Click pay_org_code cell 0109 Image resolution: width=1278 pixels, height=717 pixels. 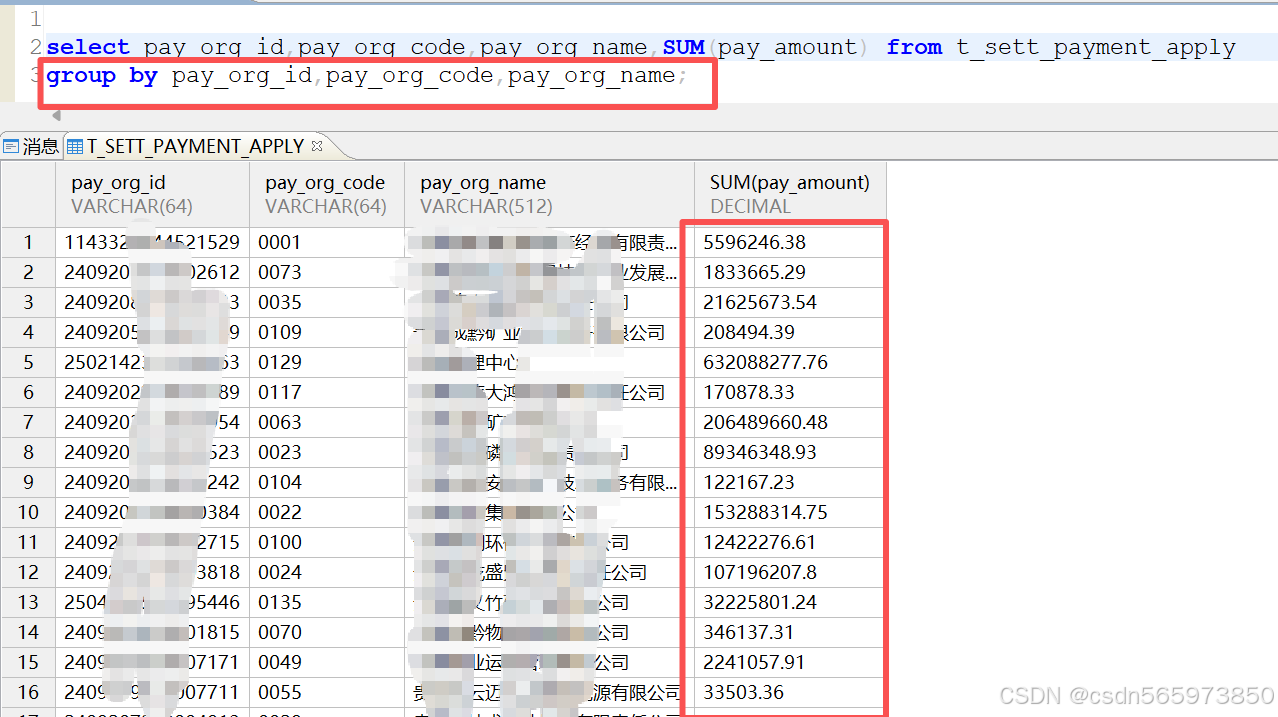point(327,332)
